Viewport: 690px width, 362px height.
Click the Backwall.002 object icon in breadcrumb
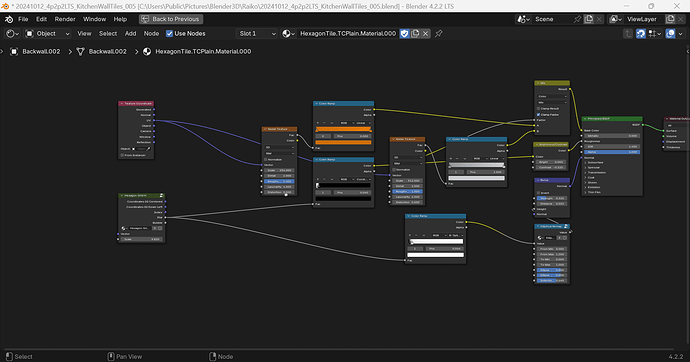pos(14,51)
